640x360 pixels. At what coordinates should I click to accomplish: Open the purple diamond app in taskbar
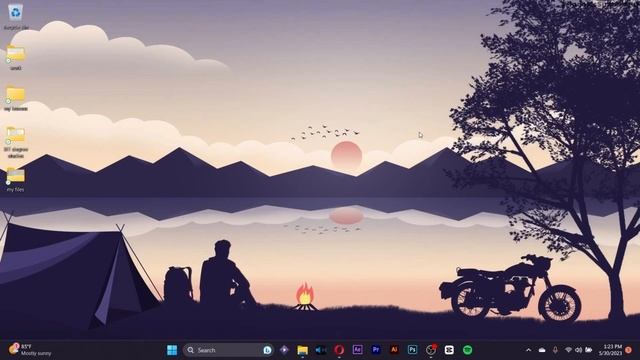(284, 350)
